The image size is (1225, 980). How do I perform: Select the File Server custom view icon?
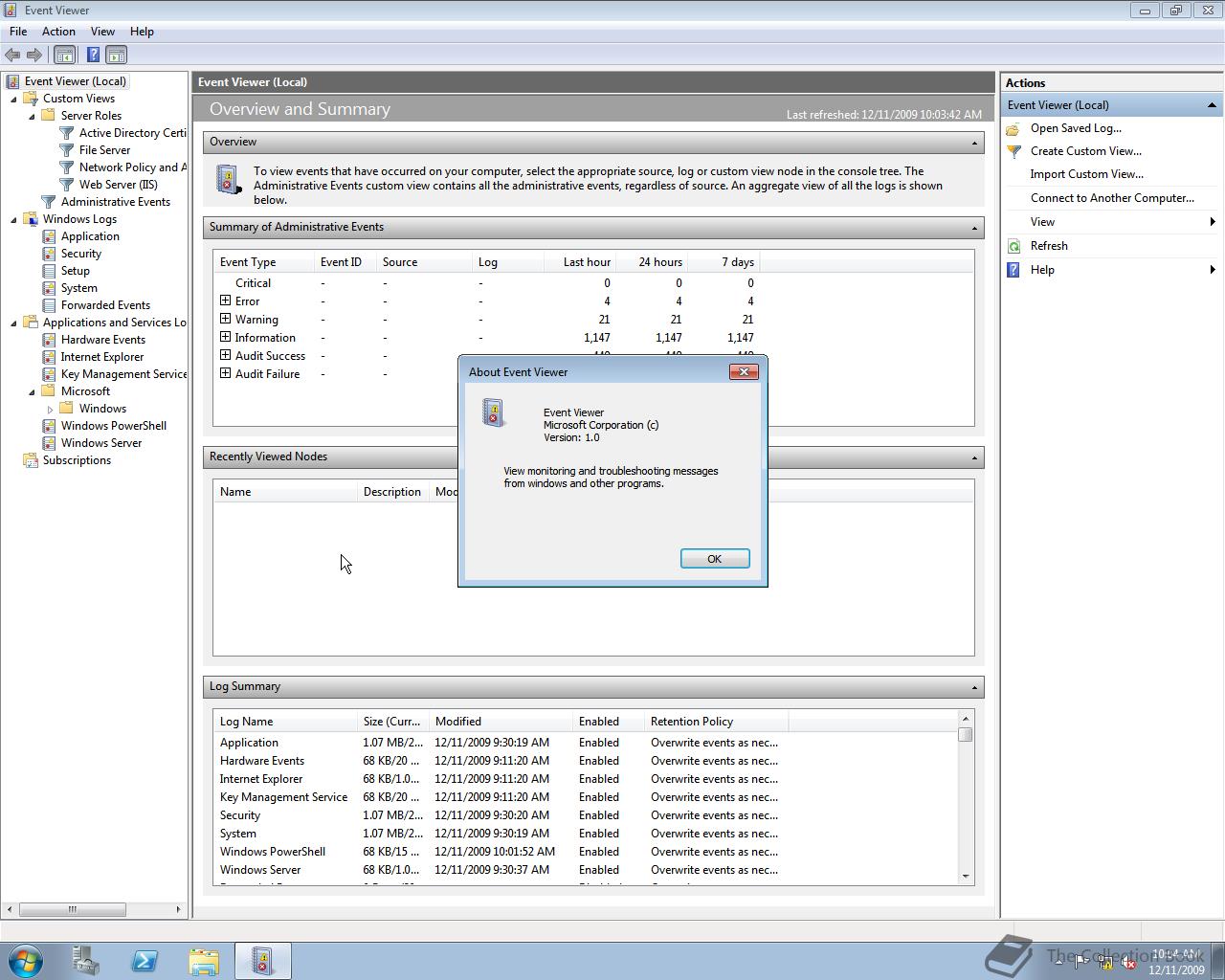(67, 150)
